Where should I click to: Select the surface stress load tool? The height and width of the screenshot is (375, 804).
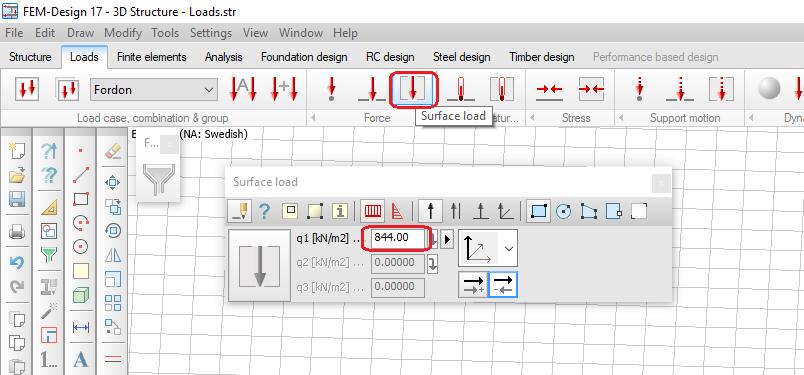[591, 90]
